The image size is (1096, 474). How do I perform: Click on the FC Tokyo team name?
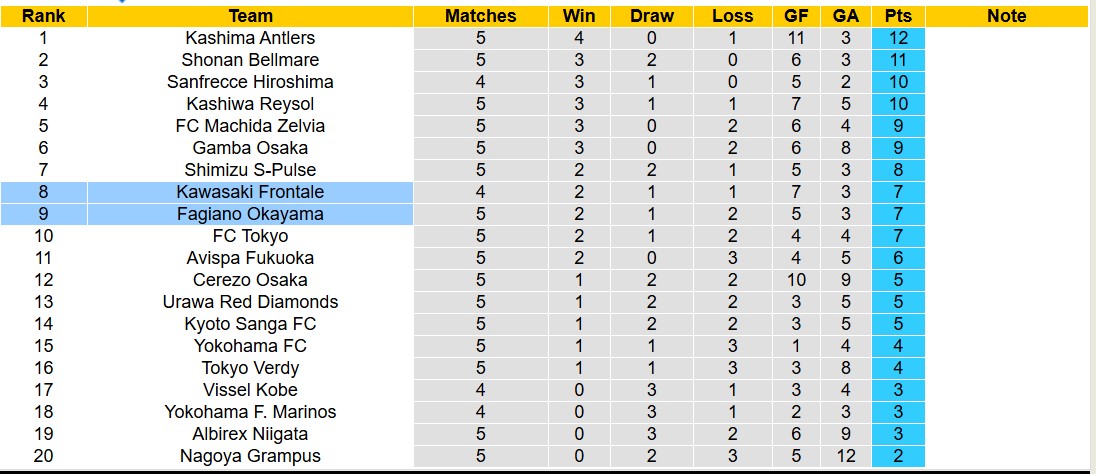(250, 236)
